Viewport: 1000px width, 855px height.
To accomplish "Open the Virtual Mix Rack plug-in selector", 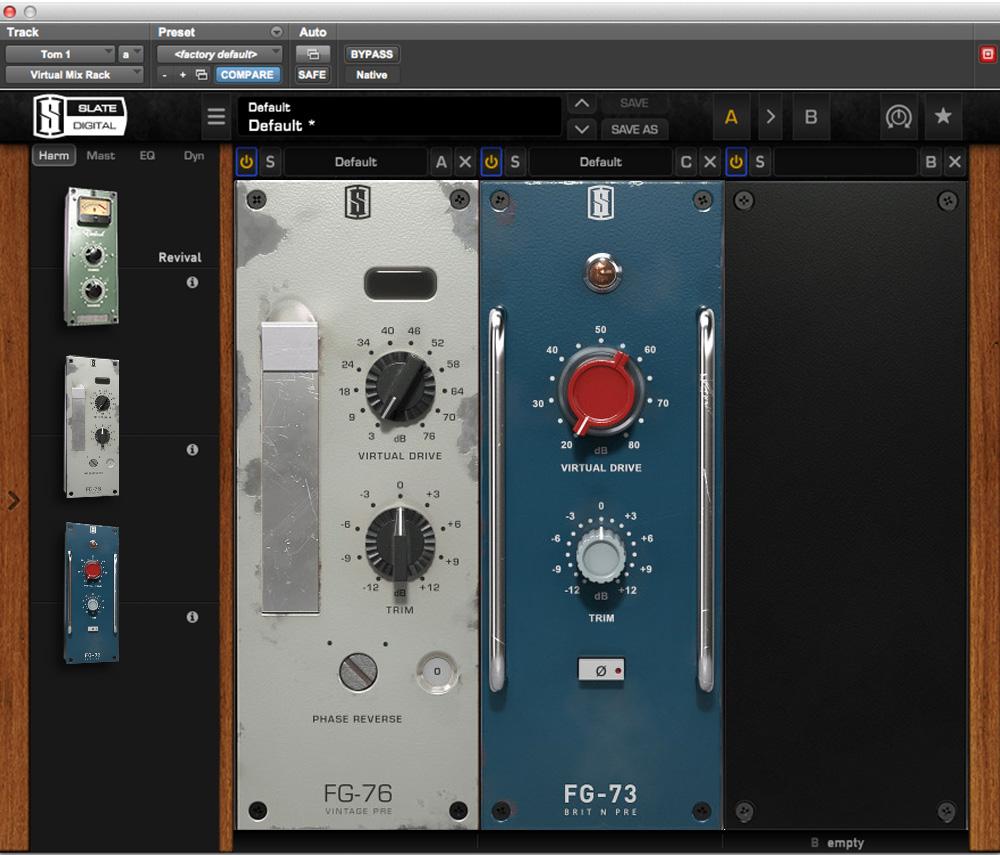I will (x=74, y=75).
